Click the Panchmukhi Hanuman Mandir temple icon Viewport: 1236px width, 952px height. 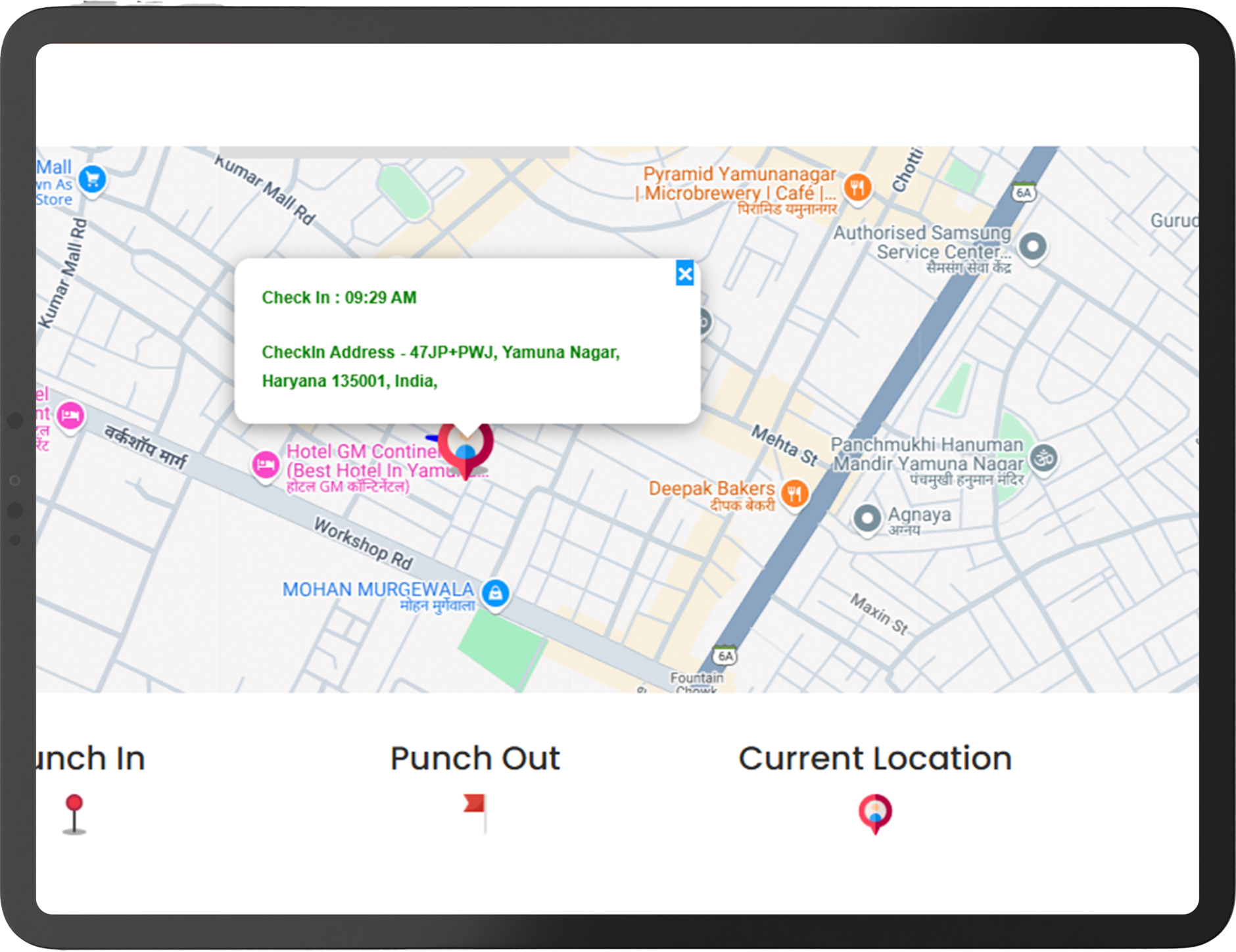(x=1044, y=459)
